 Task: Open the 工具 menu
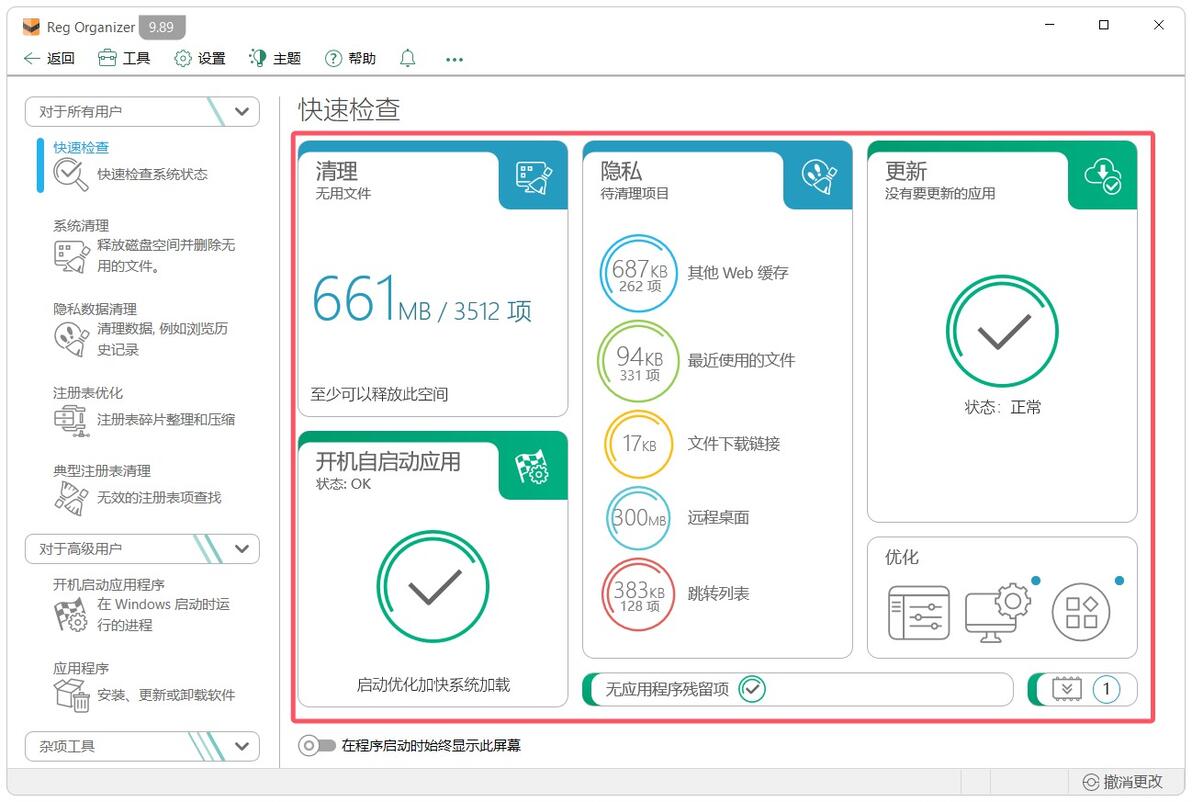click(x=125, y=59)
